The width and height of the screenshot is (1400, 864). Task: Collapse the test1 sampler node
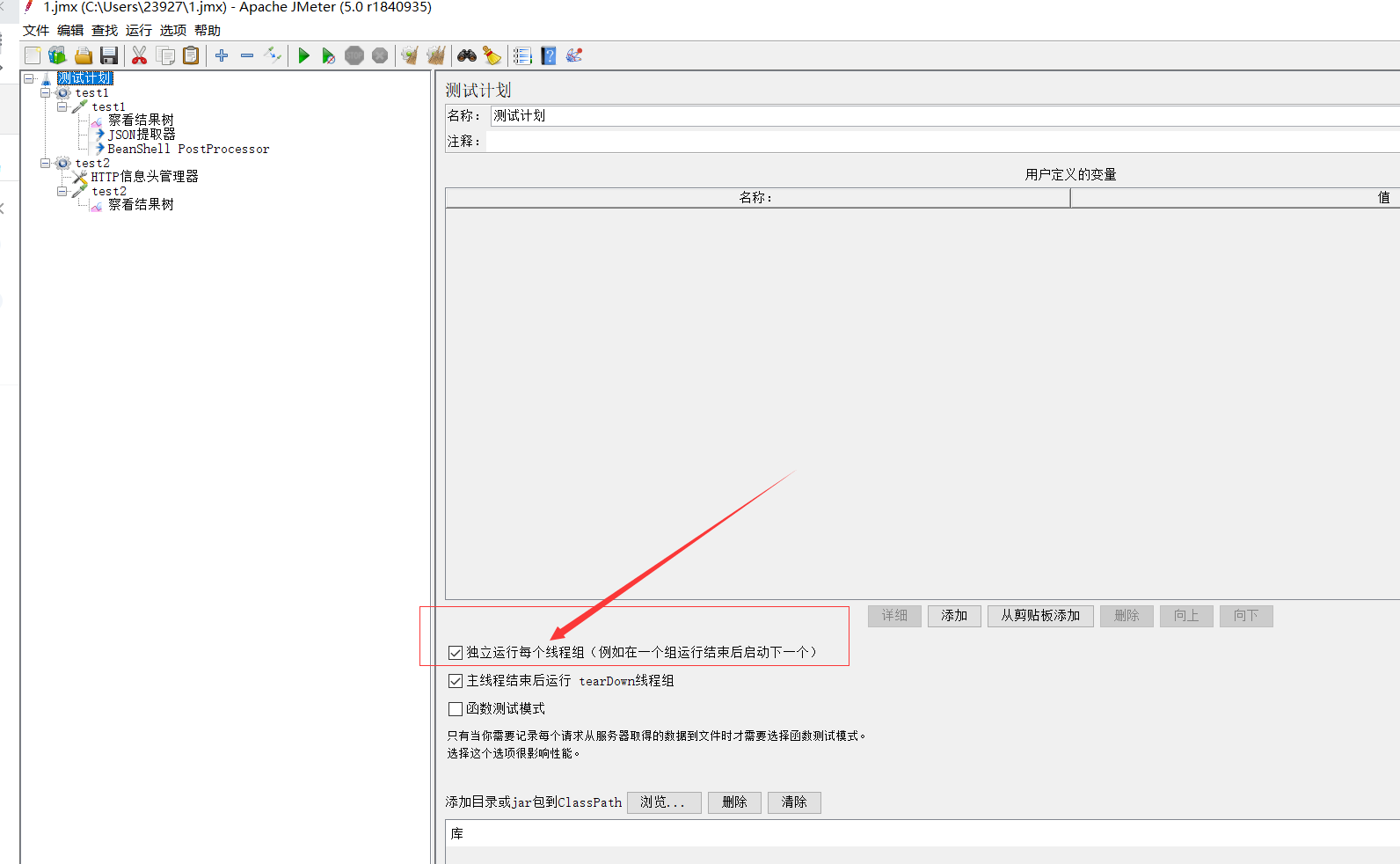[x=62, y=106]
